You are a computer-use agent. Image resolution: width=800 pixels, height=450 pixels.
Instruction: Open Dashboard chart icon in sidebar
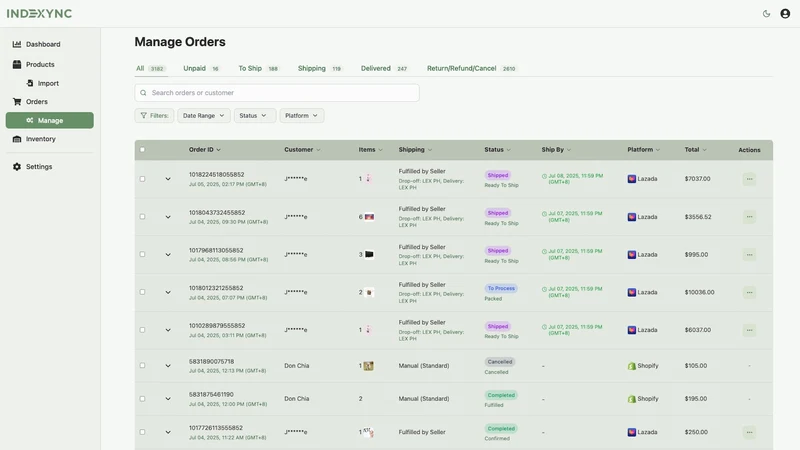(17, 44)
